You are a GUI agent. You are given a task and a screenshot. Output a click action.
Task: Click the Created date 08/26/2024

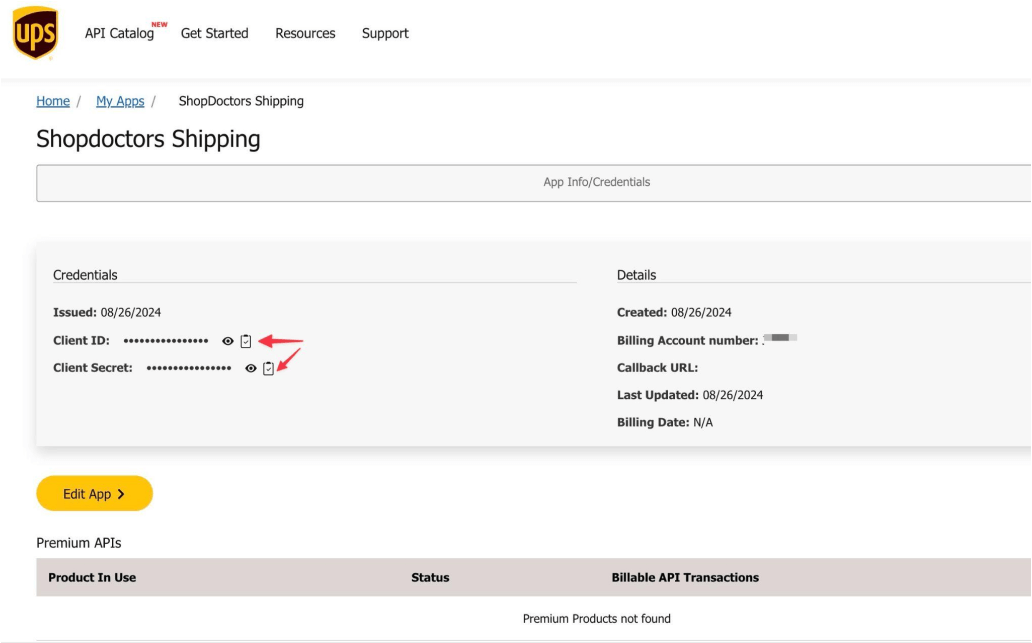(x=701, y=313)
